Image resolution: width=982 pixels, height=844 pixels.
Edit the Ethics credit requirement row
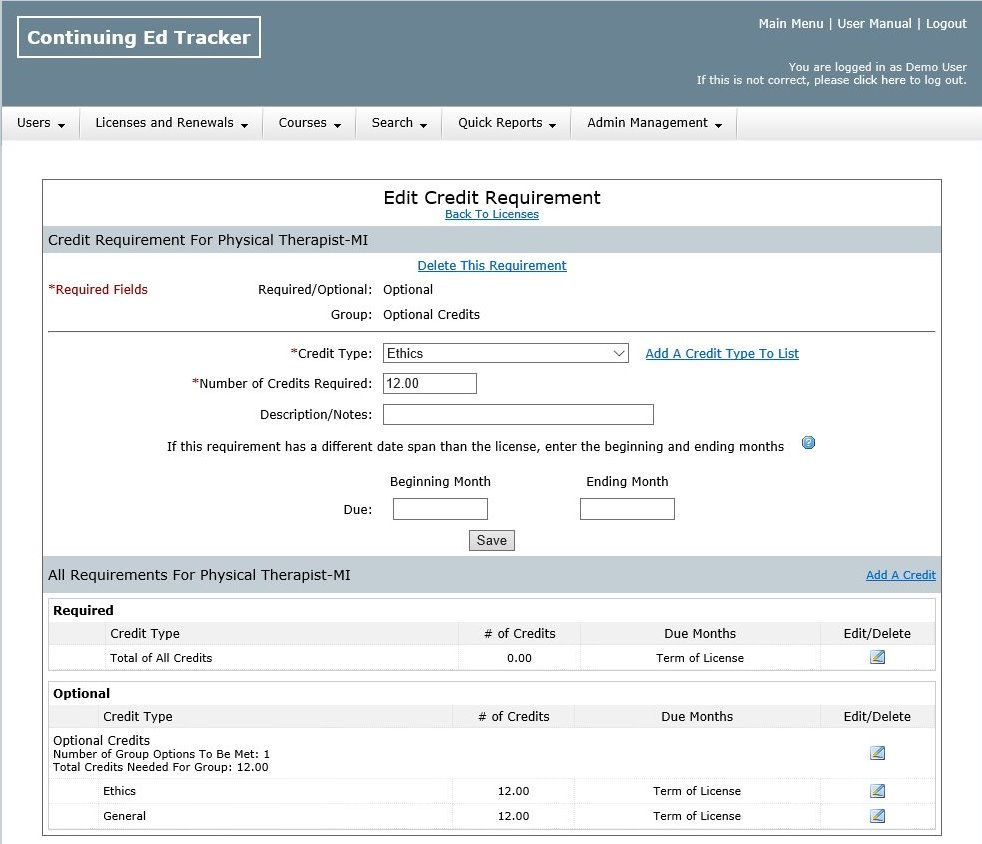coord(877,791)
